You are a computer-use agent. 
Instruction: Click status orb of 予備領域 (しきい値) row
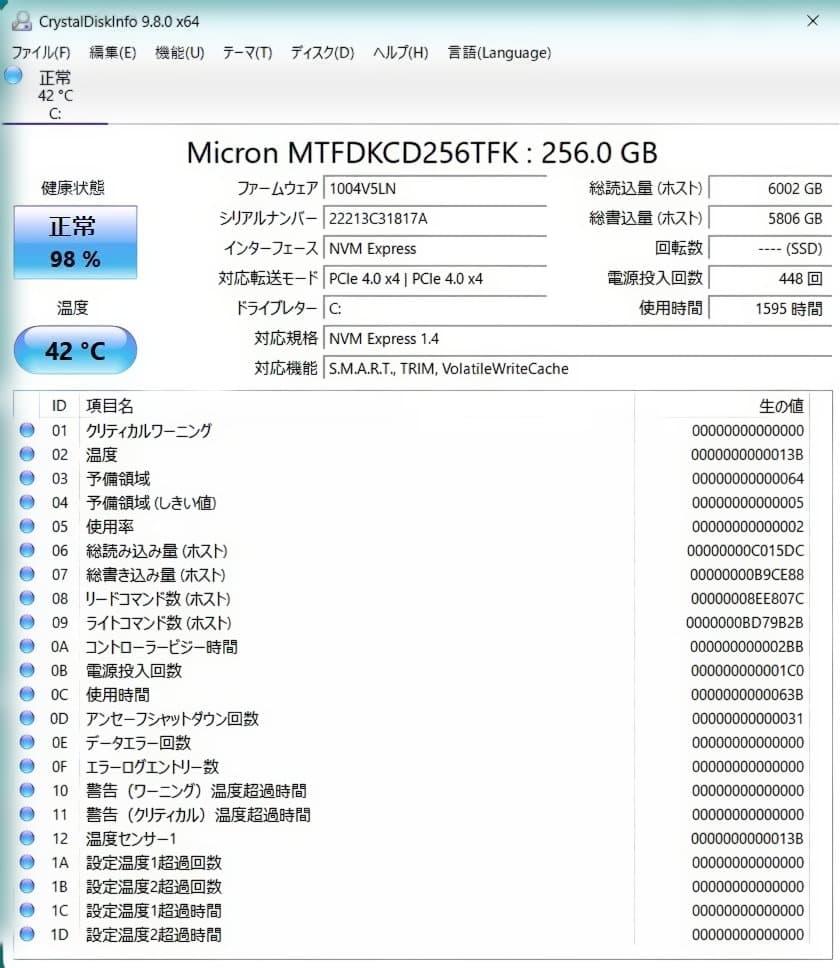pyautogui.click(x=27, y=503)
